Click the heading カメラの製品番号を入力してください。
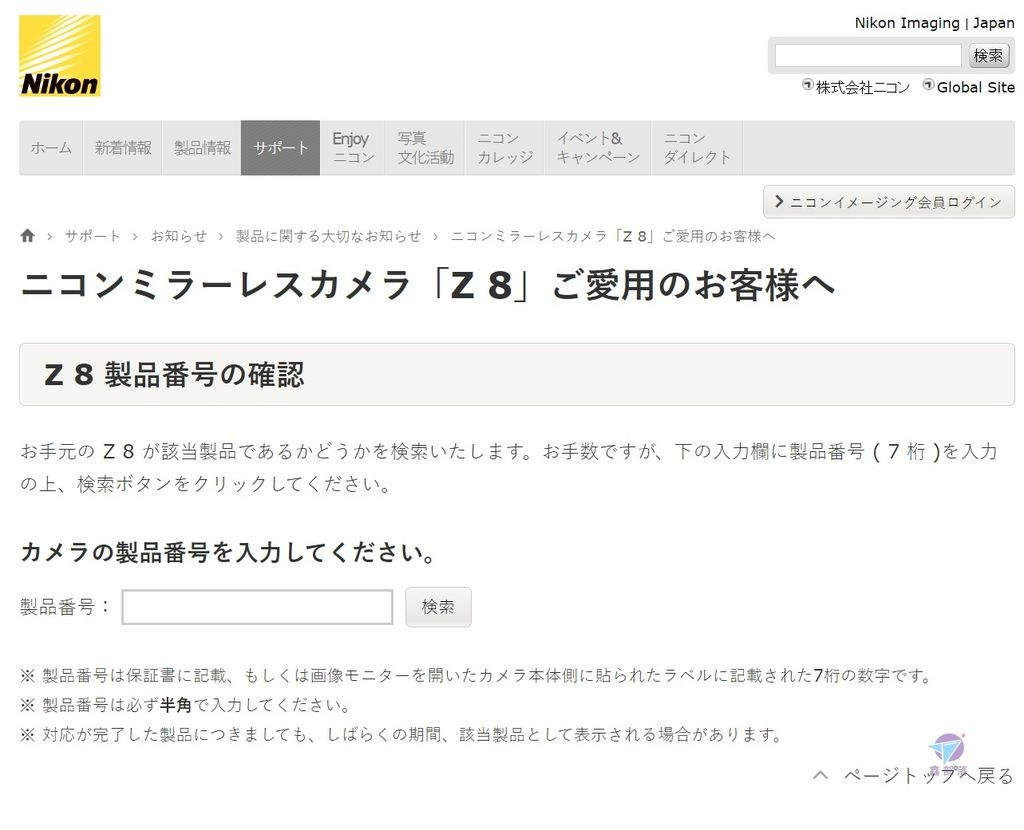Screen dimensions: 1024x830 (228, 552)
